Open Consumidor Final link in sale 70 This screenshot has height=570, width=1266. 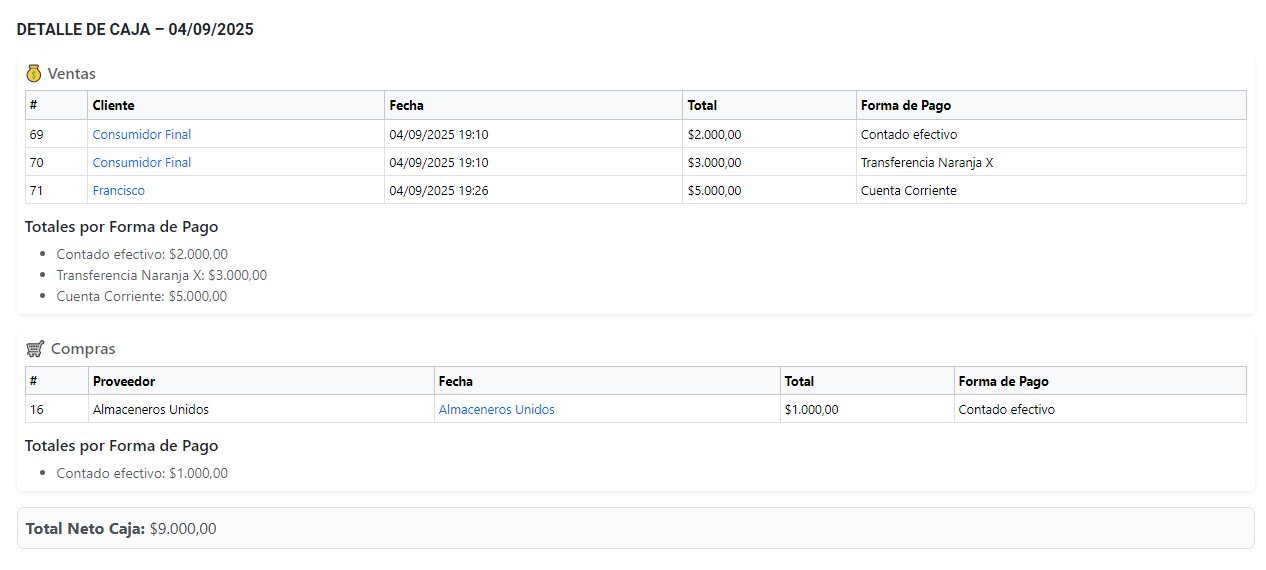click(x=141, y=162)
